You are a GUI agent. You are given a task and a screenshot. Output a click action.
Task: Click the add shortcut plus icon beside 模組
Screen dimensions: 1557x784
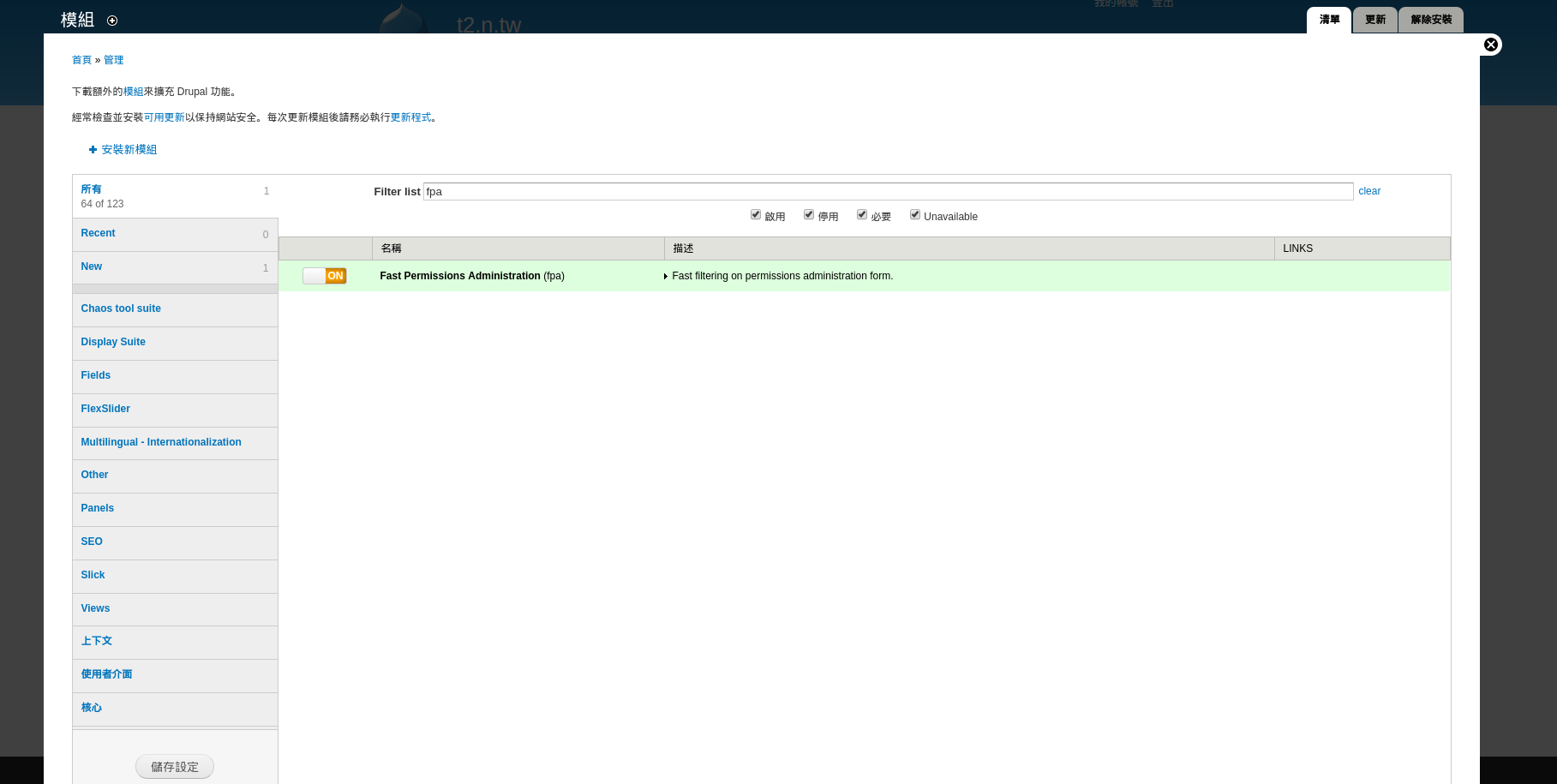pyautogui.click(x=112, y=21)
